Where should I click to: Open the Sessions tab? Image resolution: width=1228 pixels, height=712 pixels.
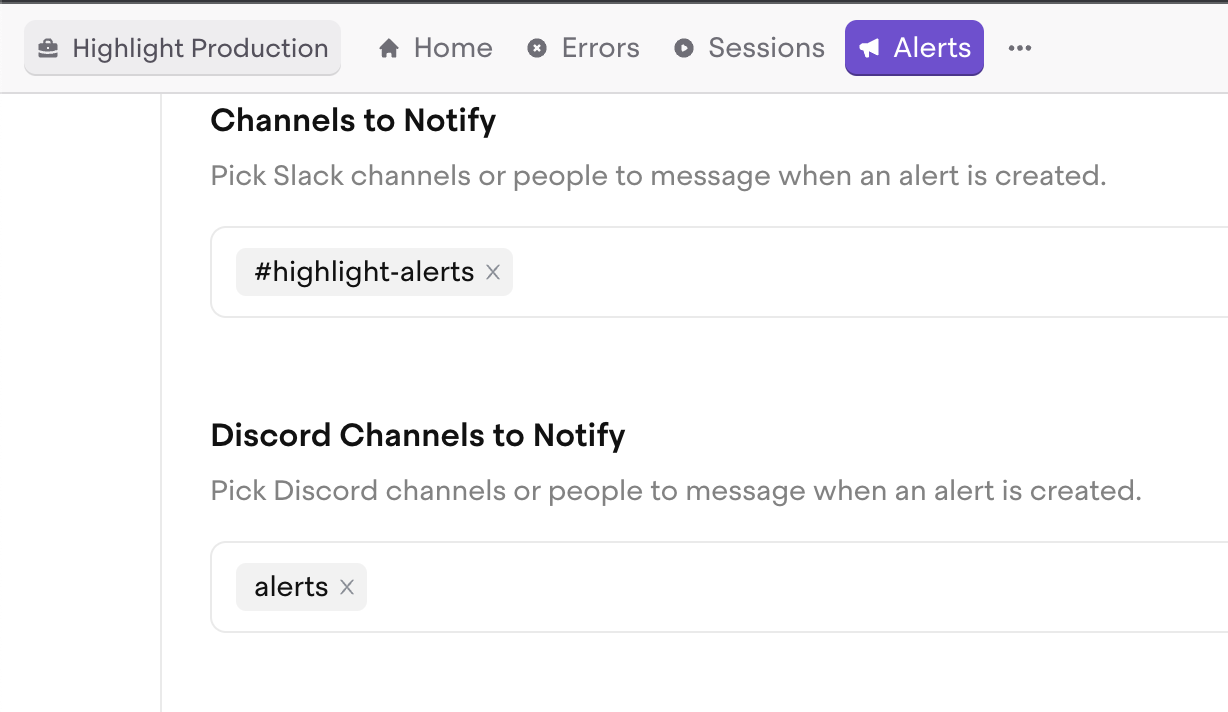766,48
